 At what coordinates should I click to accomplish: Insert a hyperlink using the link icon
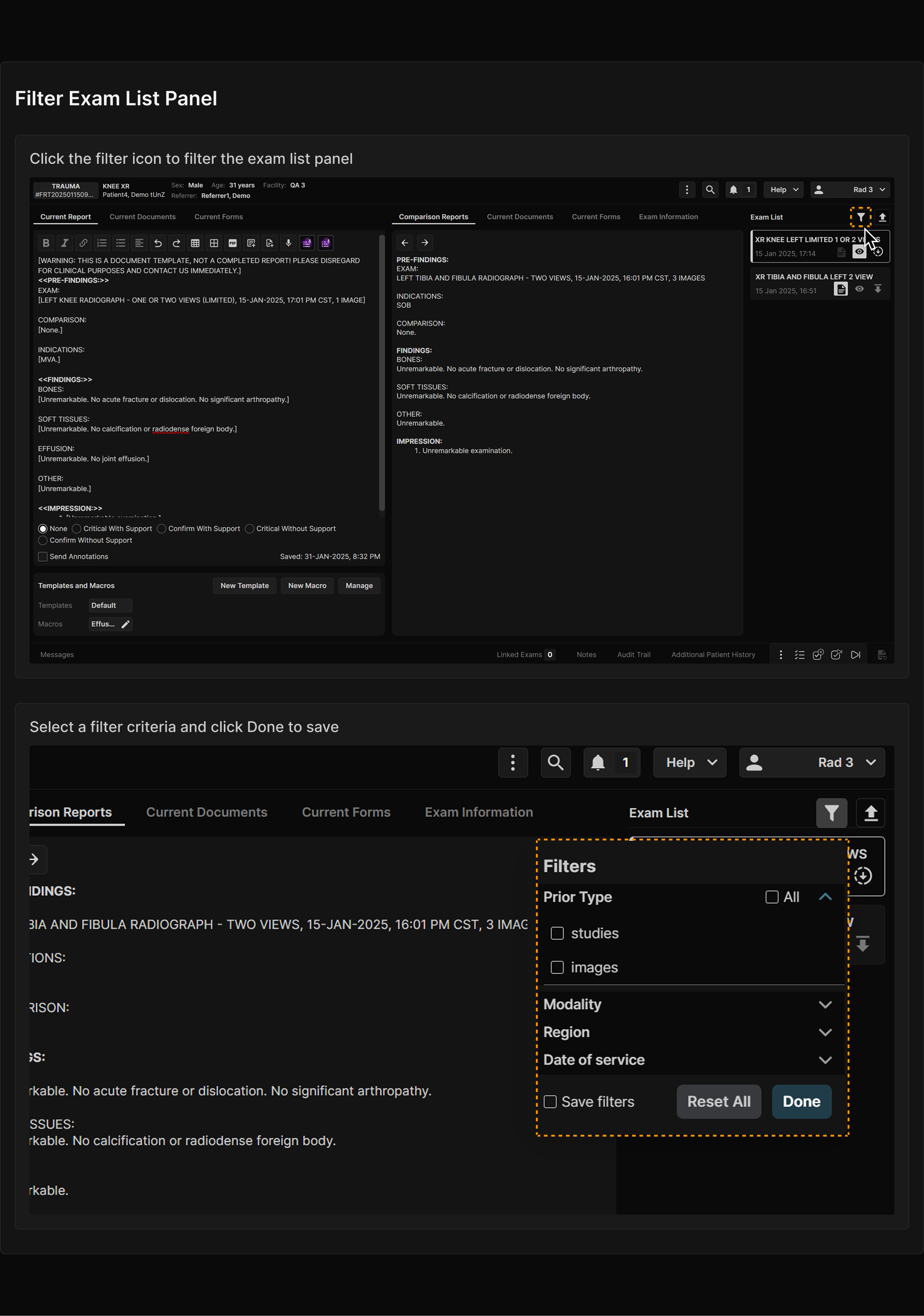(x=84, y=243)
